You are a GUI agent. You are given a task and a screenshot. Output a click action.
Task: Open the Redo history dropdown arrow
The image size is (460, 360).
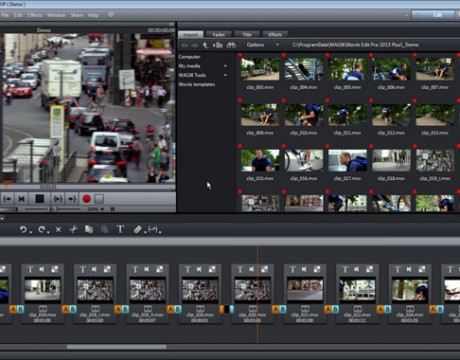point(48,232)
